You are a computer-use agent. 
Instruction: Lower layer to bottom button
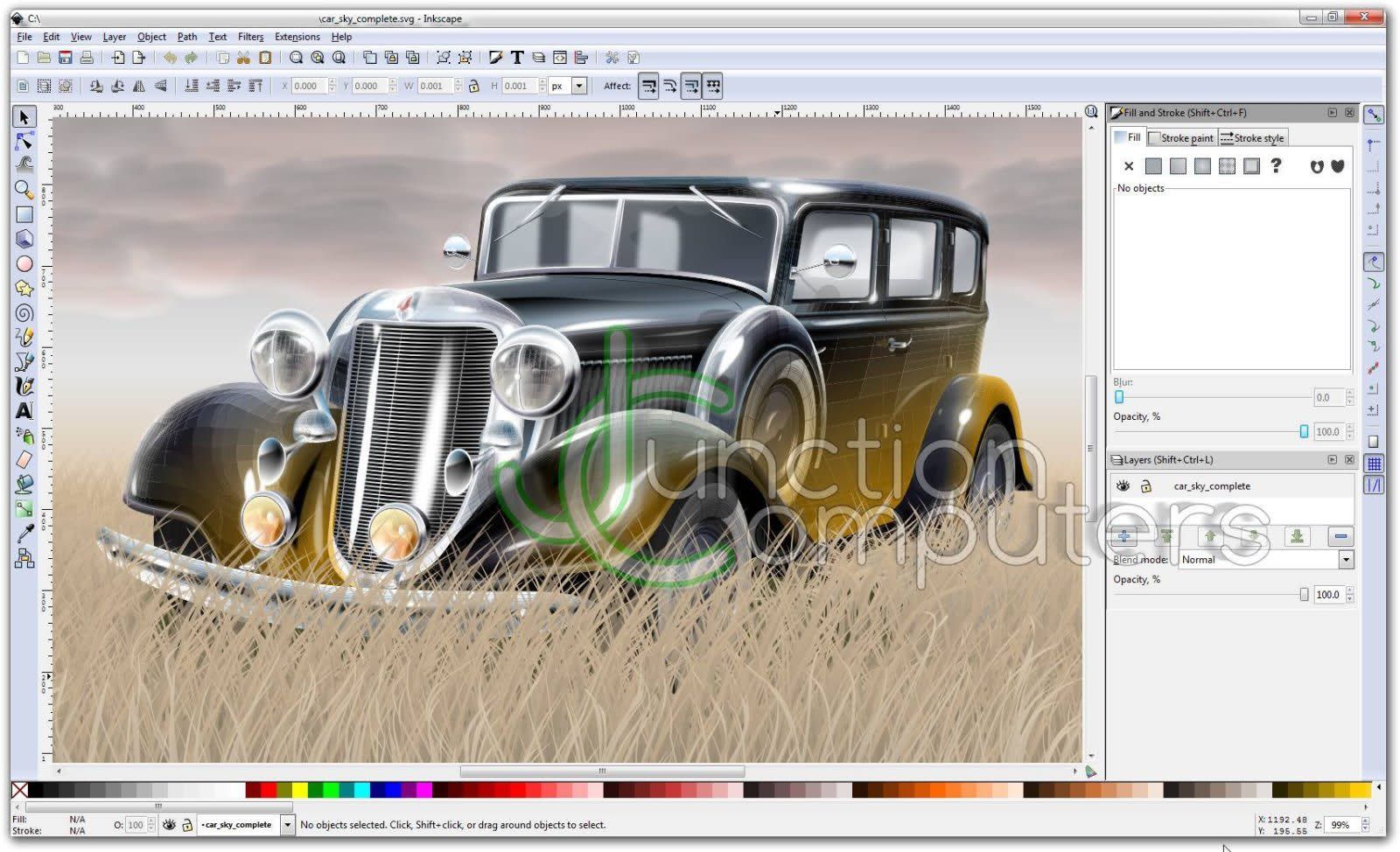pos(1297,536)
